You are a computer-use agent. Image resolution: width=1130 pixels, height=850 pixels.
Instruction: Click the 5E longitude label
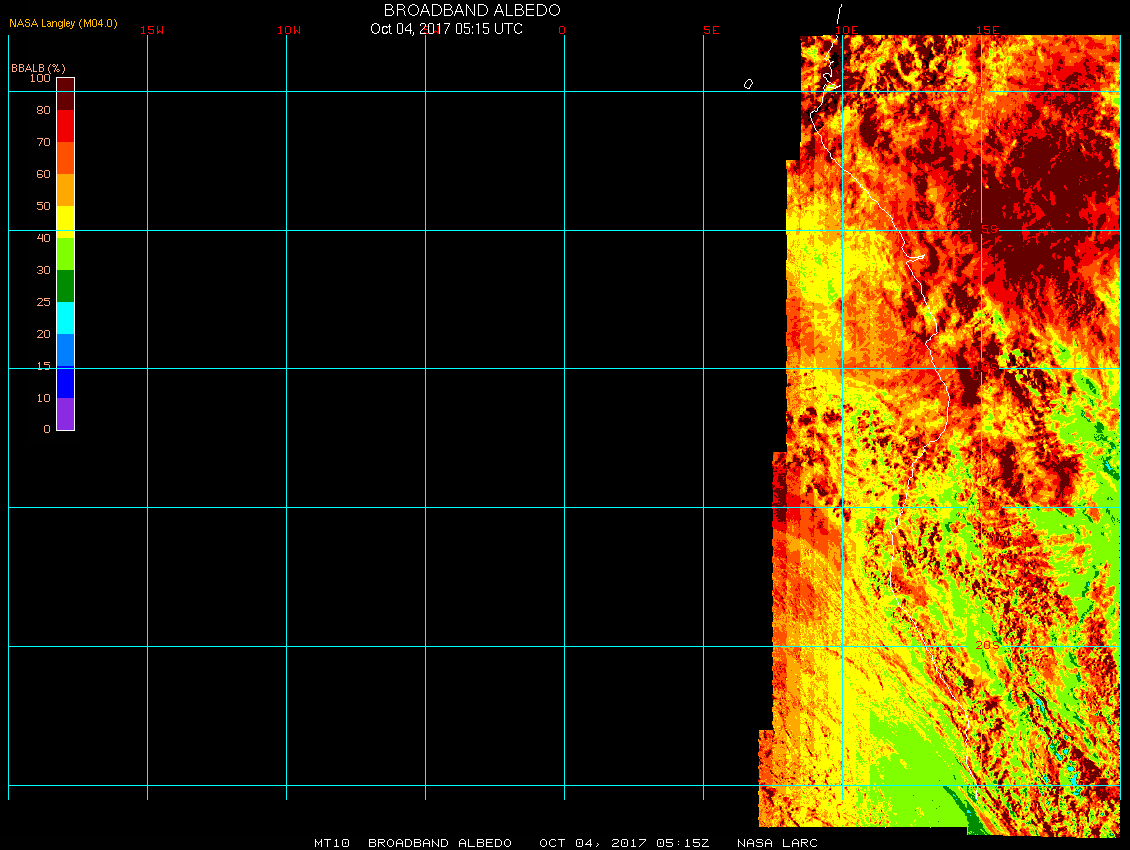(711, 30)
